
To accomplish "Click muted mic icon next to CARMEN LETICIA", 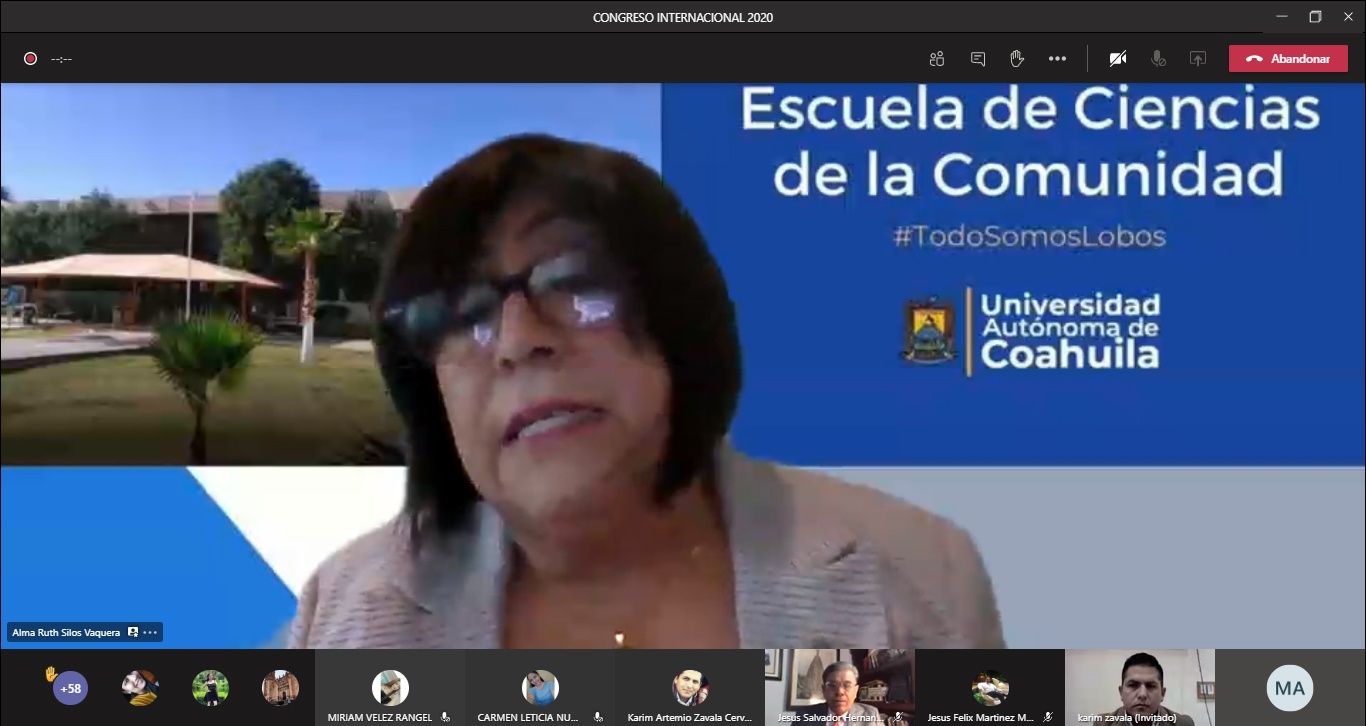I will (x=598, y=717).
